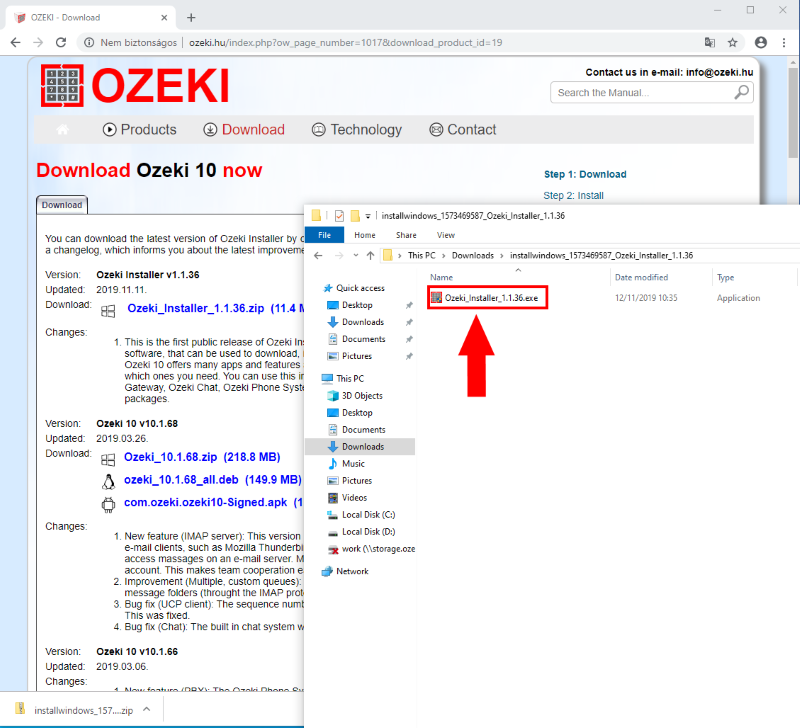This screenshot has width=800, height=728.
Task: Open a new browser tab
Action: click(191, 17)
